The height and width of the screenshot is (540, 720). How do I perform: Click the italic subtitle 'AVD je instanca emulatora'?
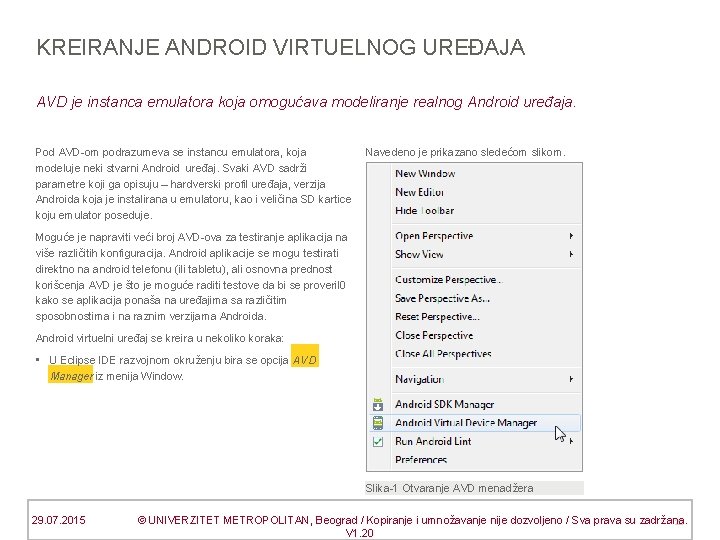tap(126, 102)
